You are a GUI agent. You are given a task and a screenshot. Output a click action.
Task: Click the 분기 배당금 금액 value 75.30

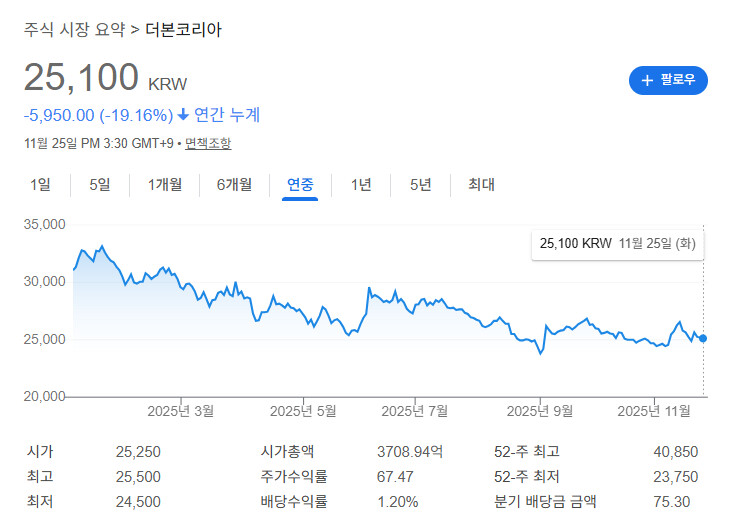(671, 502)
